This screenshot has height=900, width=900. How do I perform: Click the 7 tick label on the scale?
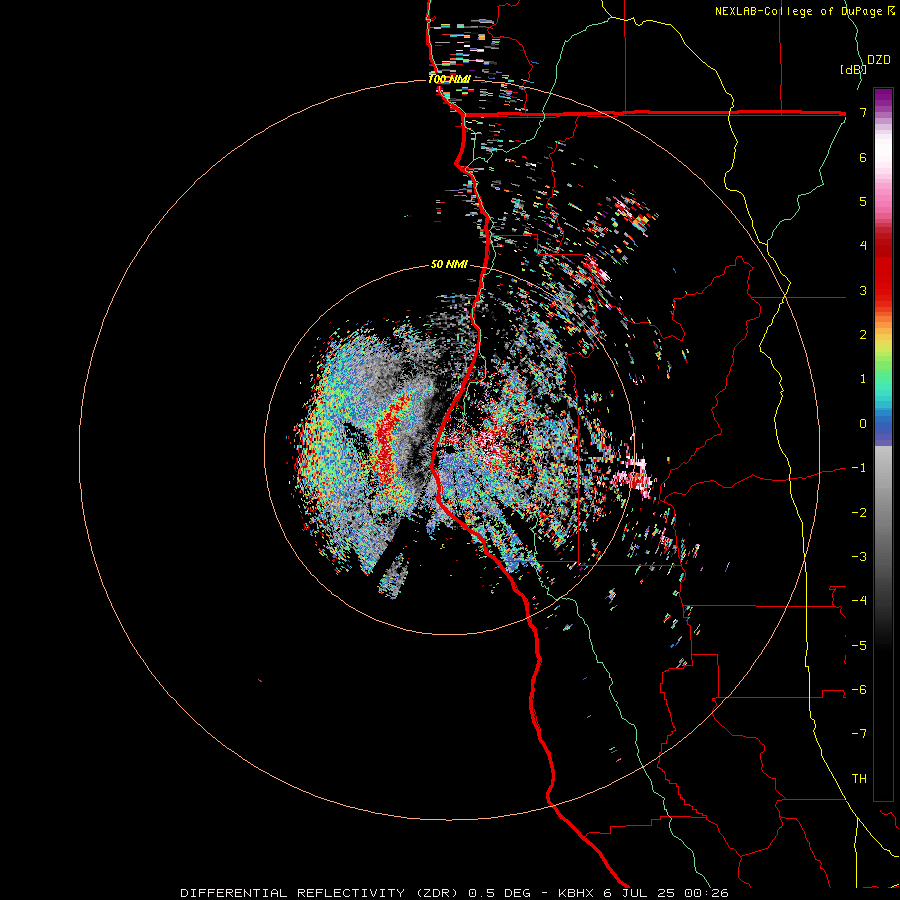pos(863,112)
